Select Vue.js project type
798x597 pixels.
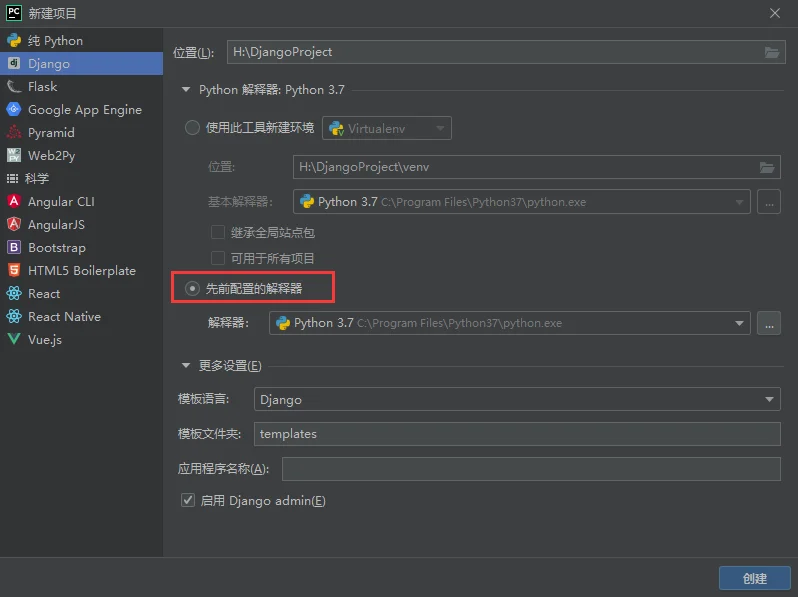coord(81,339)
